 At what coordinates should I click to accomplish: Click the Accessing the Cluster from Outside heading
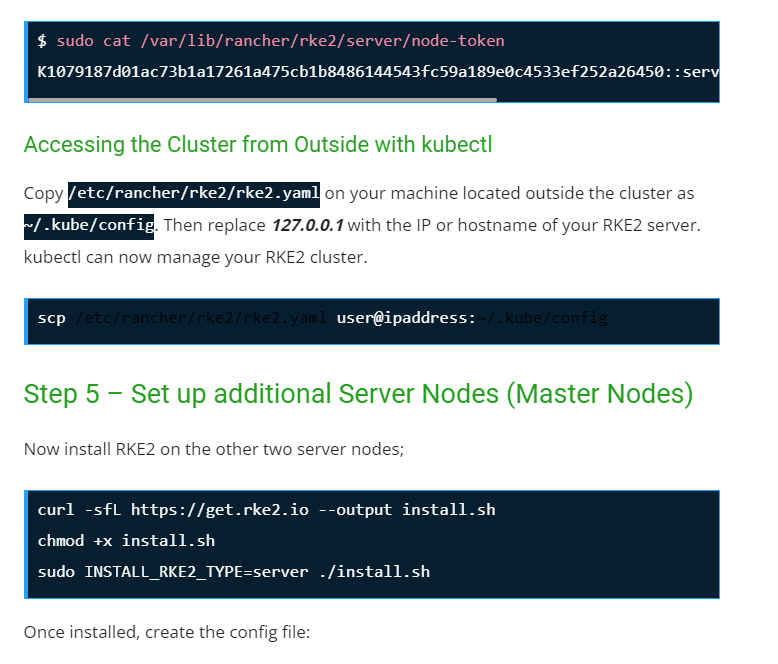click(x=258, y=145)
